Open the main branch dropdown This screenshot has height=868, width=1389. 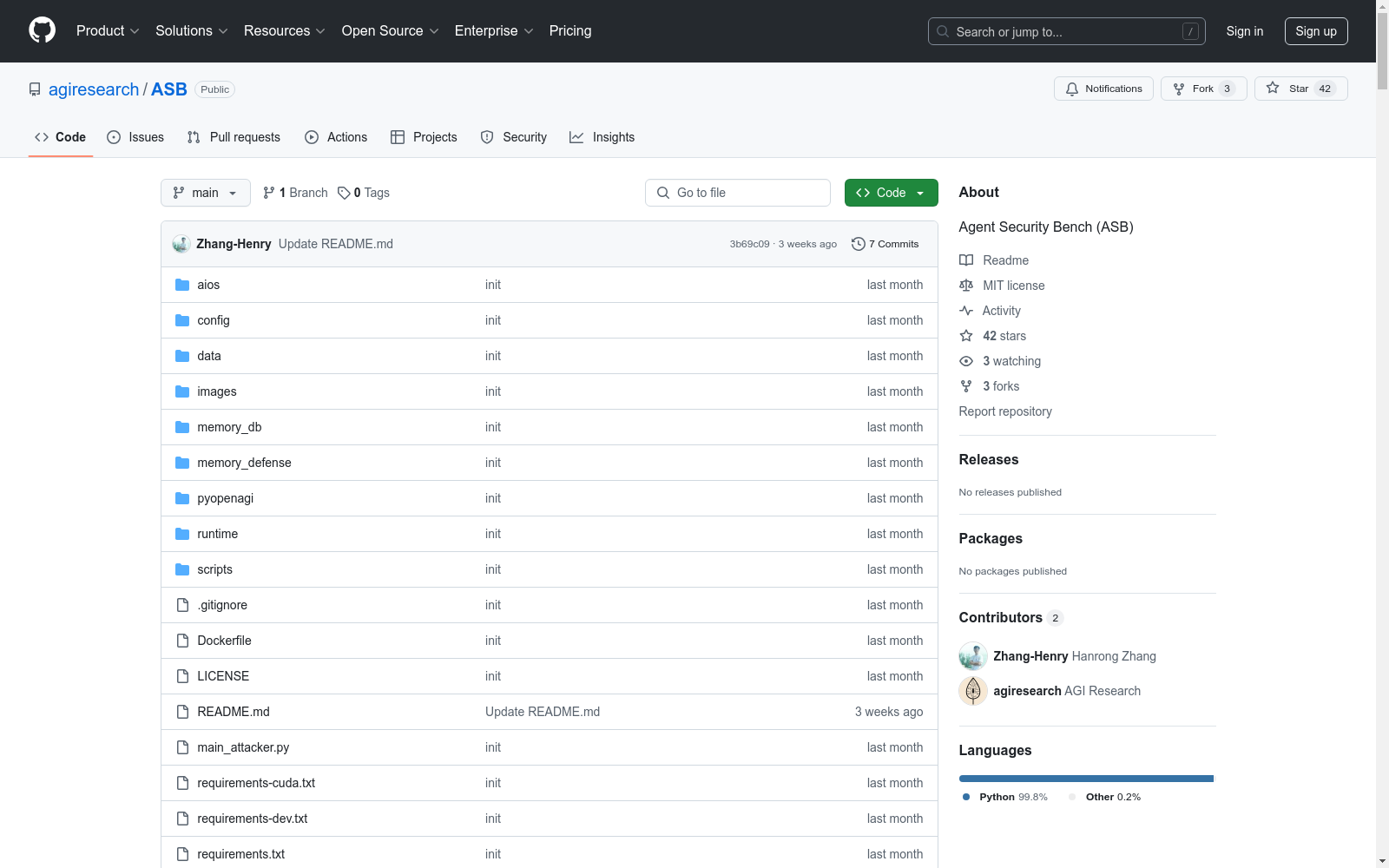click(206, 193)
